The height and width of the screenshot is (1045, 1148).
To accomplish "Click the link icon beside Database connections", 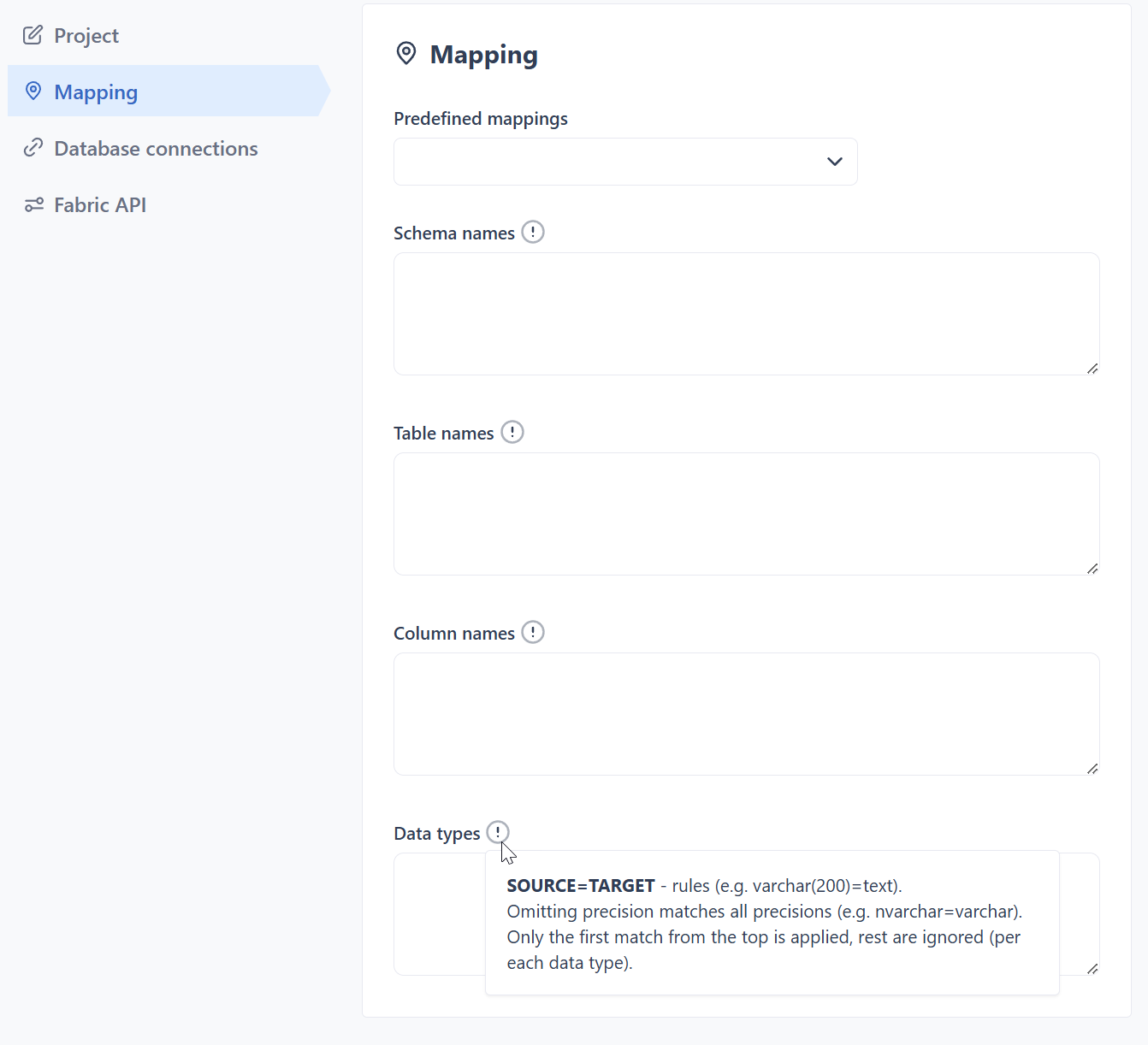I will [x=33, y=148].
